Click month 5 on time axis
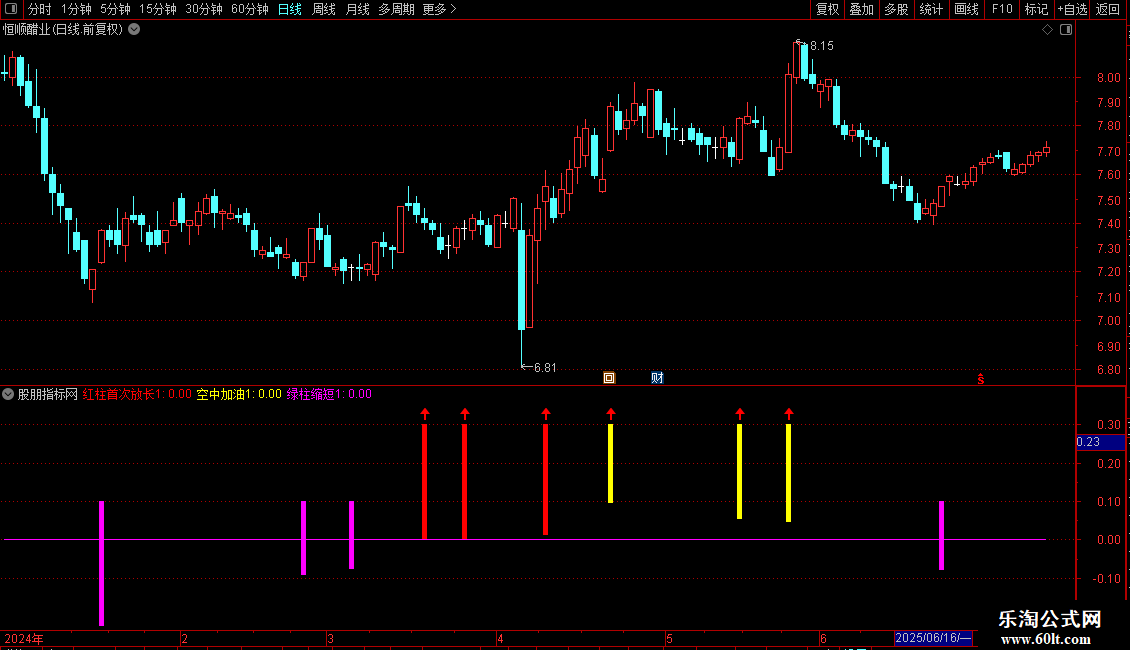The width and height of the screenshot is (1130, 650). (x=669, y=638)
